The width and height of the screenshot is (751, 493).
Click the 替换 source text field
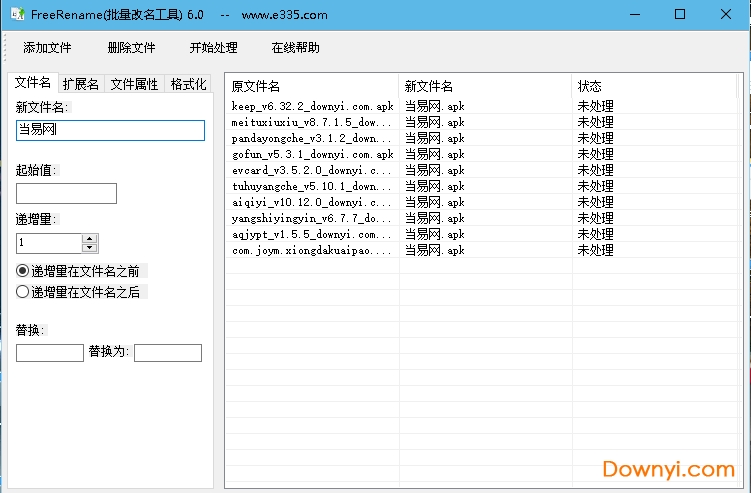click(49, 352)
